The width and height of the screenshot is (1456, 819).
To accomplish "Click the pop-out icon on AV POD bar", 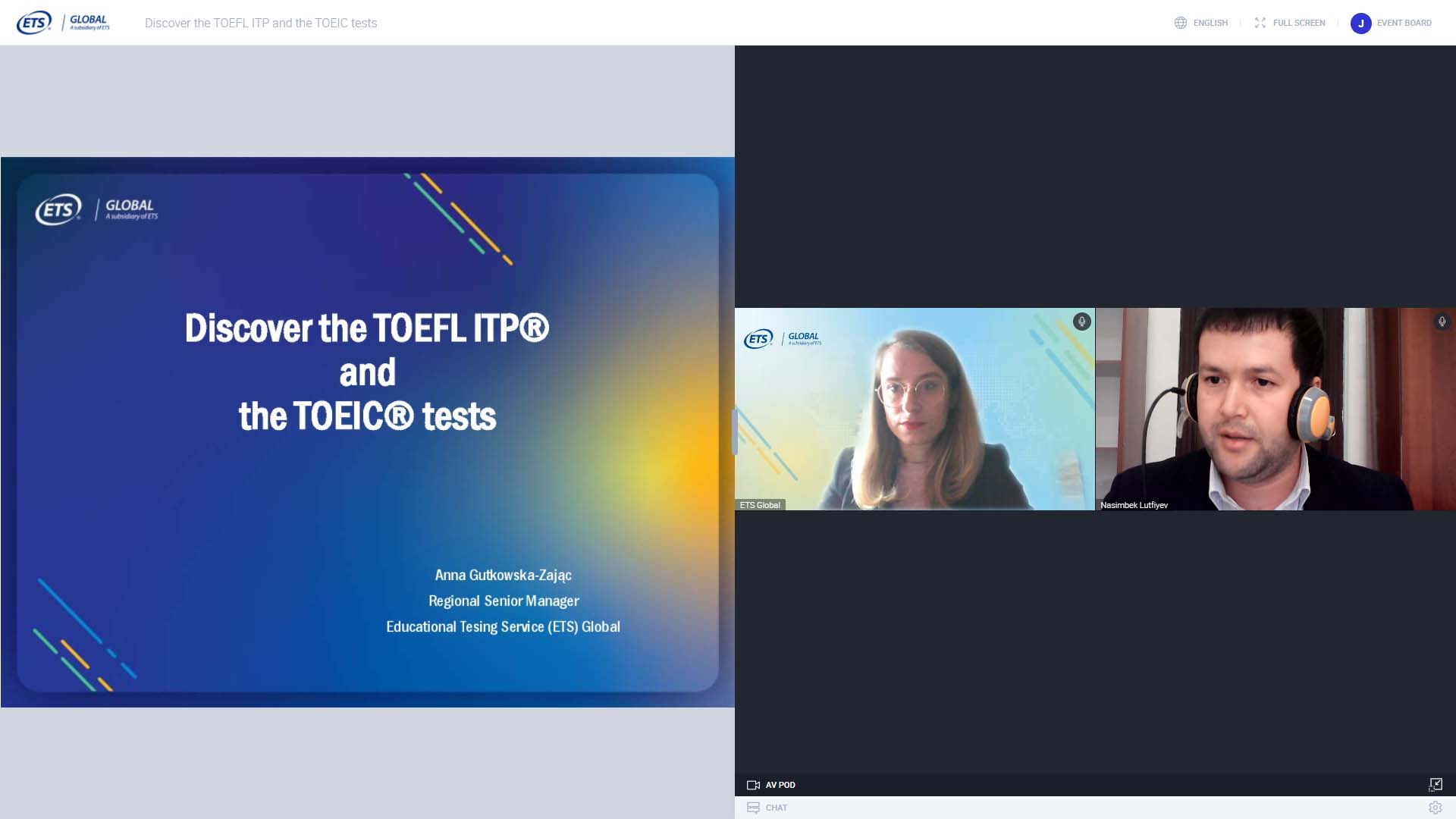I will [1436, 784].
